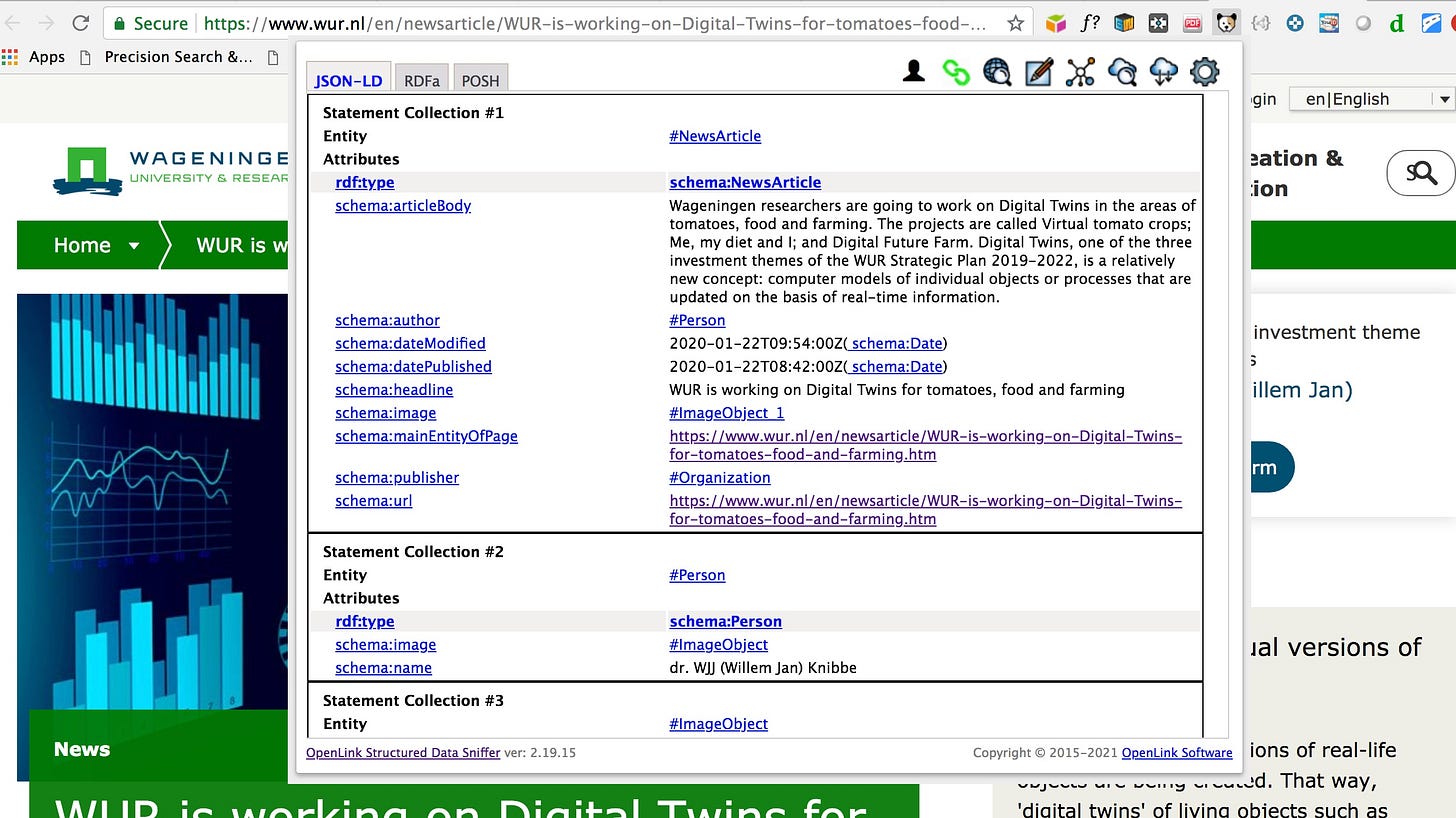Click the Apps grid icon in bookmarks bar

(11, 56)
